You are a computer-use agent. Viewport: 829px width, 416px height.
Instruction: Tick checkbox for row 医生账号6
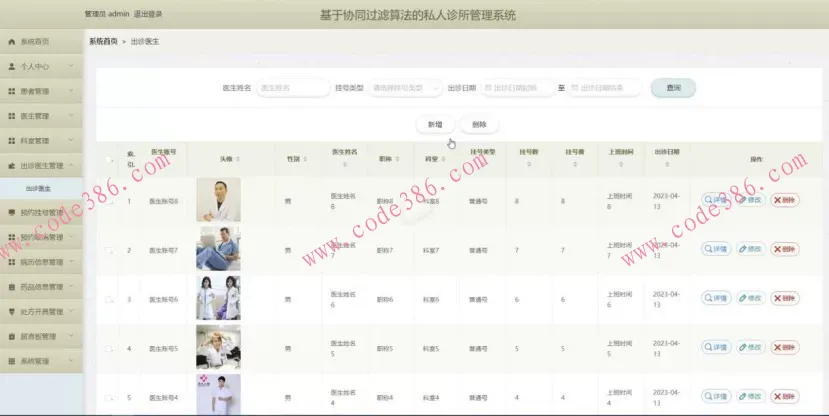tap(109, 300)
